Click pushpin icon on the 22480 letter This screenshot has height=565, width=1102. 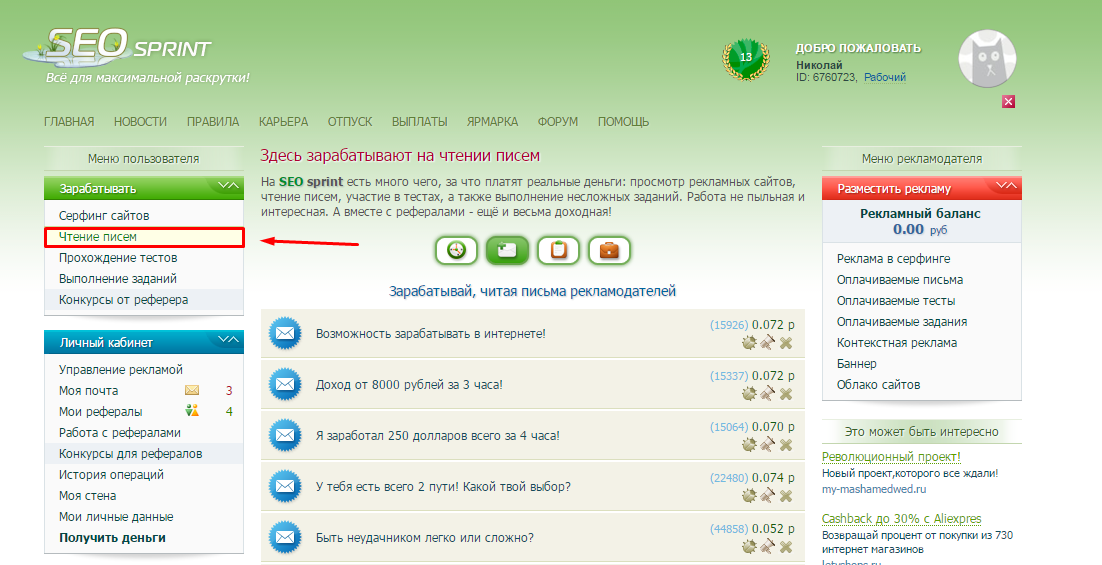[767, 495]
